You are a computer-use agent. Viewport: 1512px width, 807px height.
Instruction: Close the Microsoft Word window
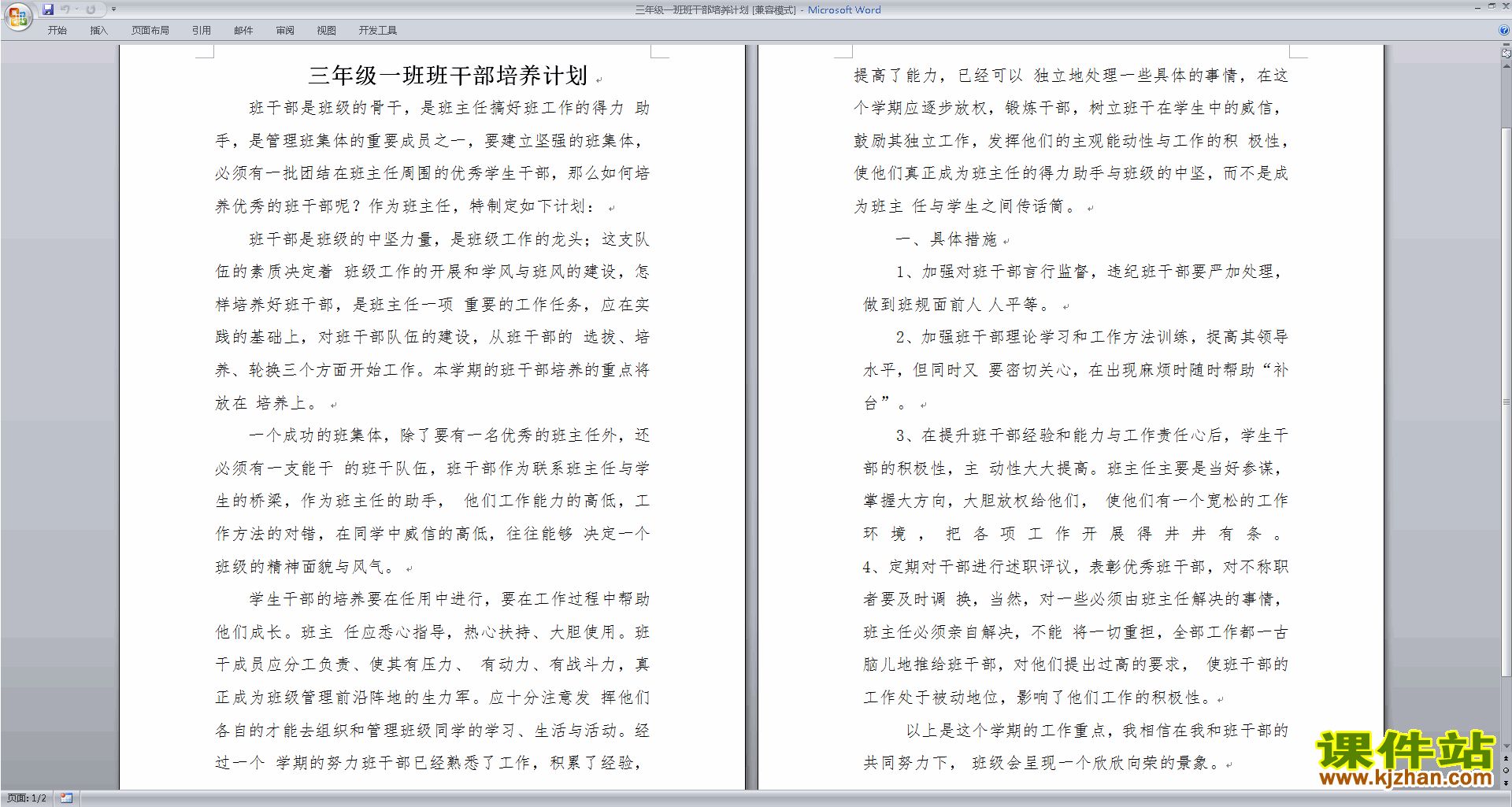coord(1505,6)
